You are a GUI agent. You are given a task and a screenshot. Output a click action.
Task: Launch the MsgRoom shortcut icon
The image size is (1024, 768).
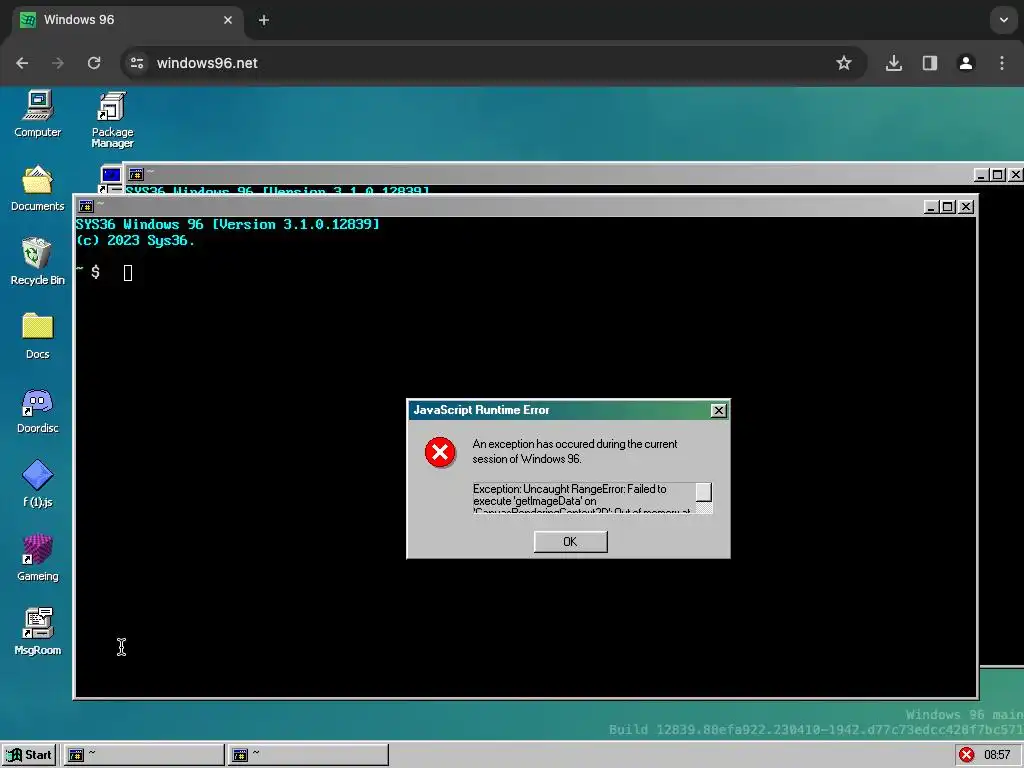pyautogui.click(x=37, y=632)
